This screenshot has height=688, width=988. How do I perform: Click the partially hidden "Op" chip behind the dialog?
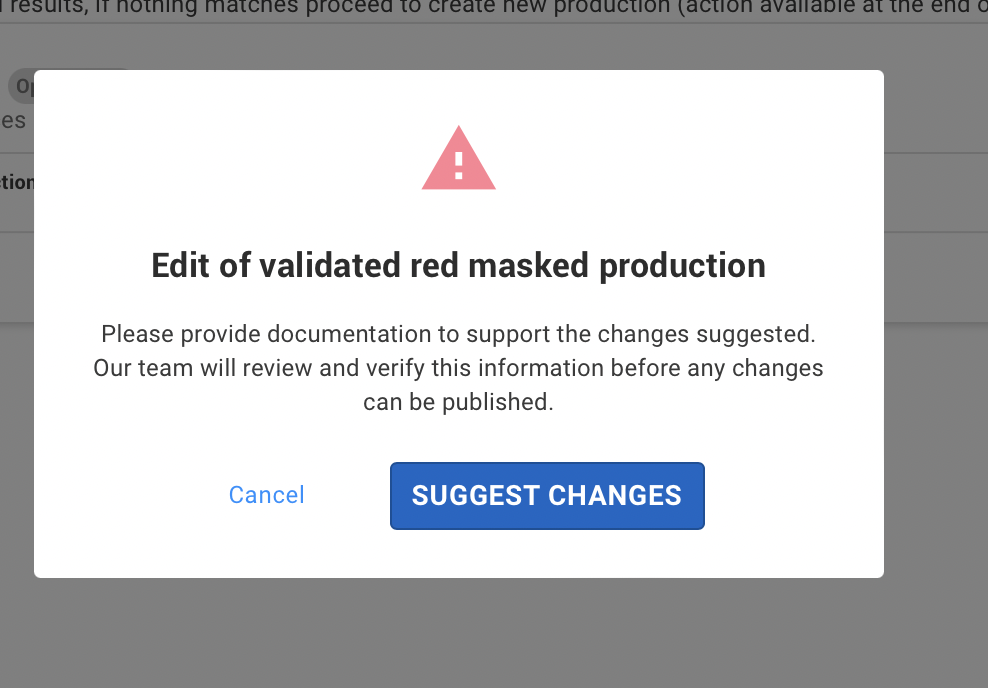(21, 86)
